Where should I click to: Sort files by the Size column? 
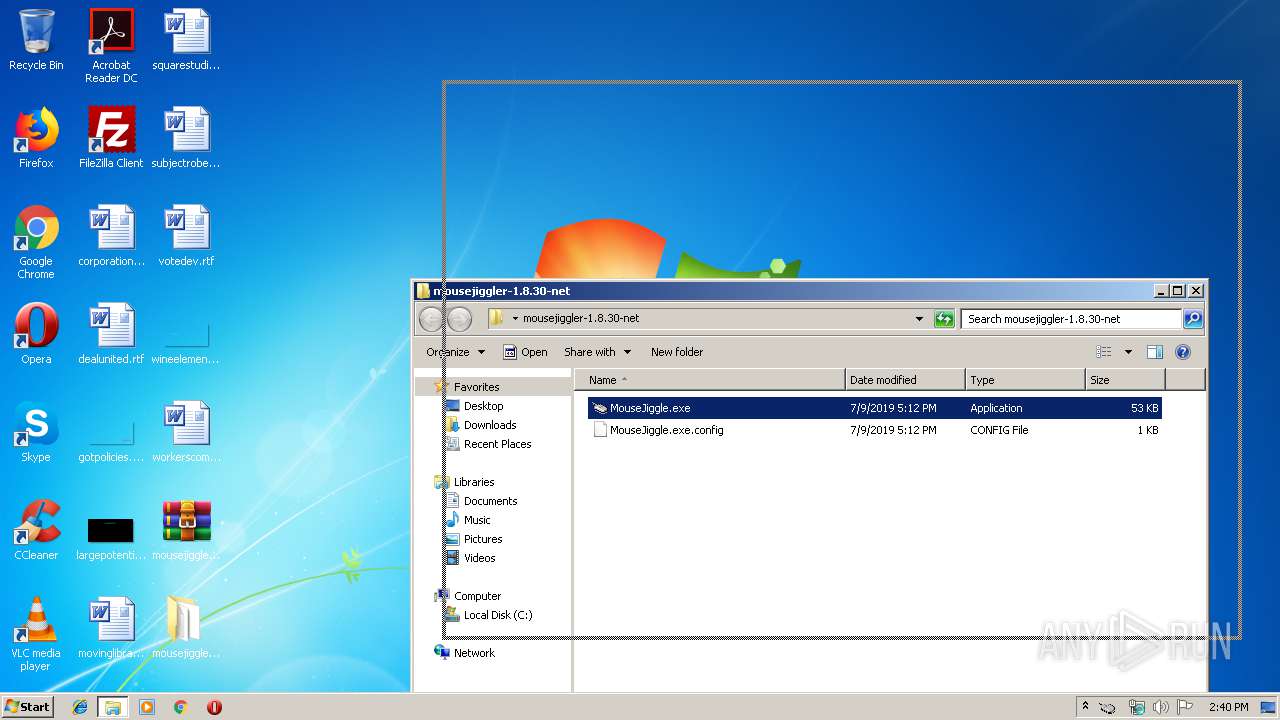point(1125,380)
